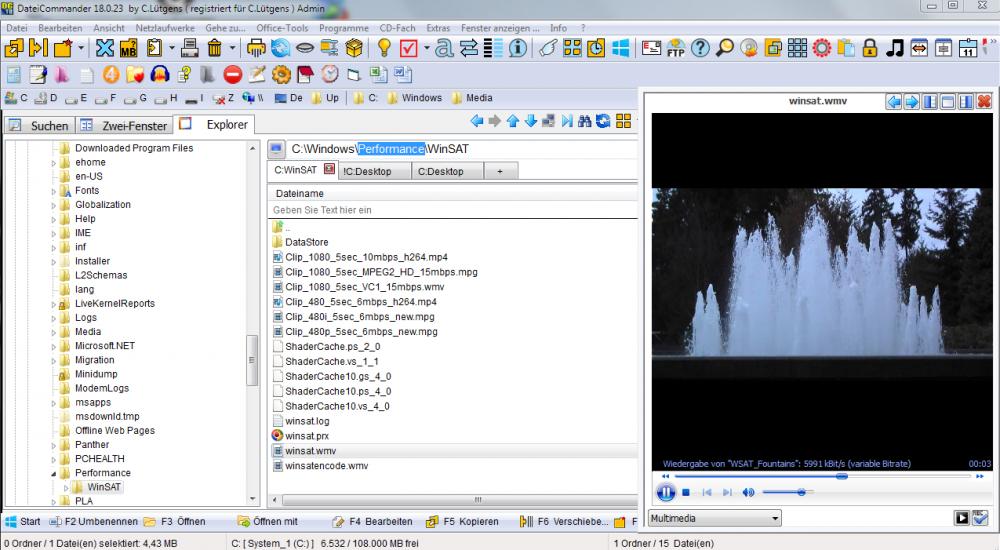Pause the winsat.wmv video playback
Image resolution: width=1000 pixels, height=550 pixels.
(x=665, y=492)
